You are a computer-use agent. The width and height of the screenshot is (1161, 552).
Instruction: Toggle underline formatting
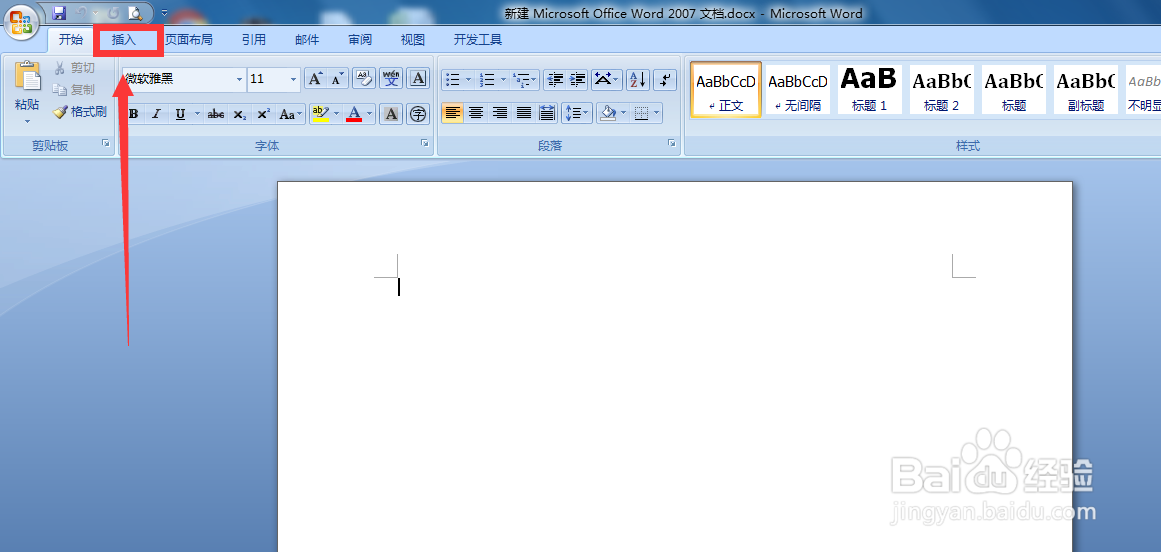(x=180, y=114)
